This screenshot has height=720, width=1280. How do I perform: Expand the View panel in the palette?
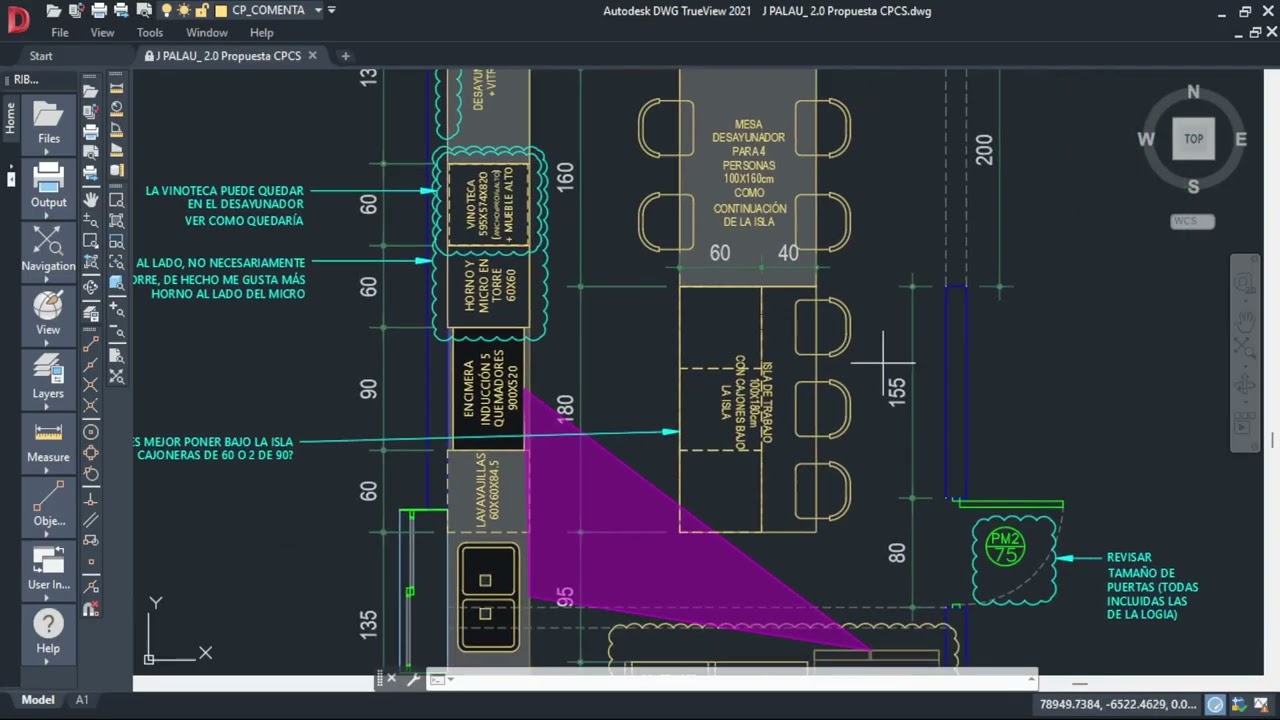click(48, 313)
